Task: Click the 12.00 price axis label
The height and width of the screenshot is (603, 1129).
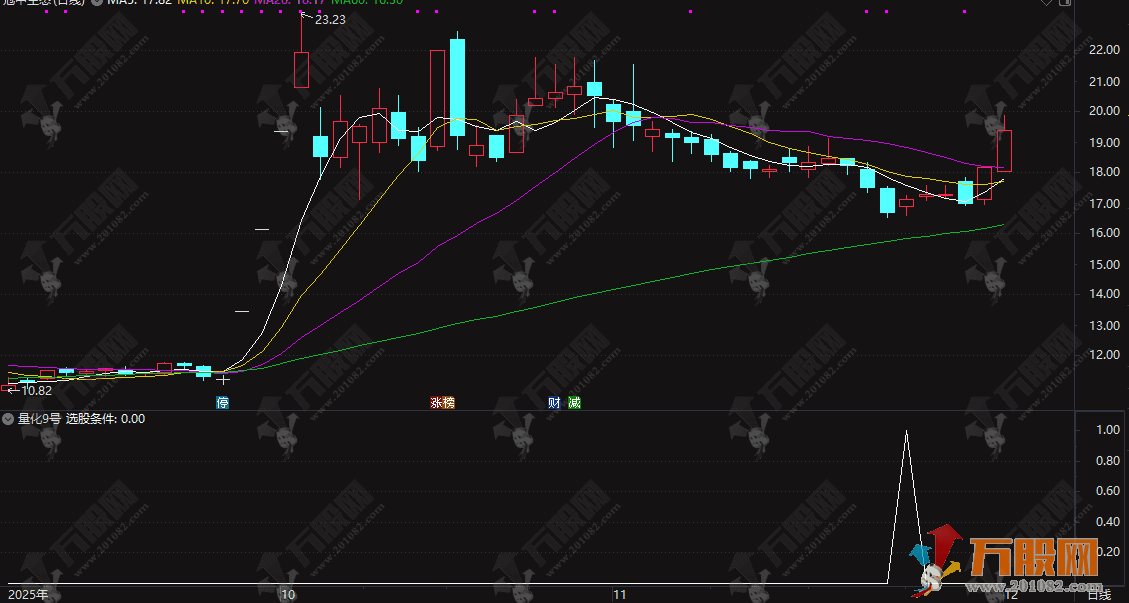Action: pos(1104,355)
